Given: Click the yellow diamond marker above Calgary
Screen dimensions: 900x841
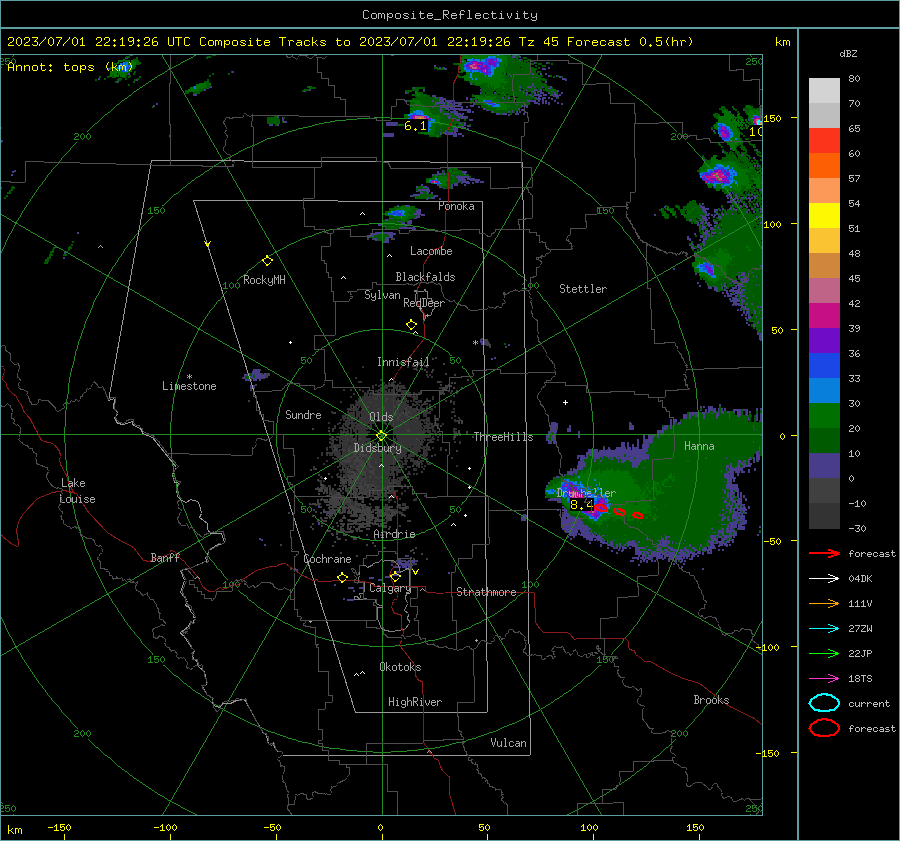Looking at the screenshot, I should coord(395,576).
